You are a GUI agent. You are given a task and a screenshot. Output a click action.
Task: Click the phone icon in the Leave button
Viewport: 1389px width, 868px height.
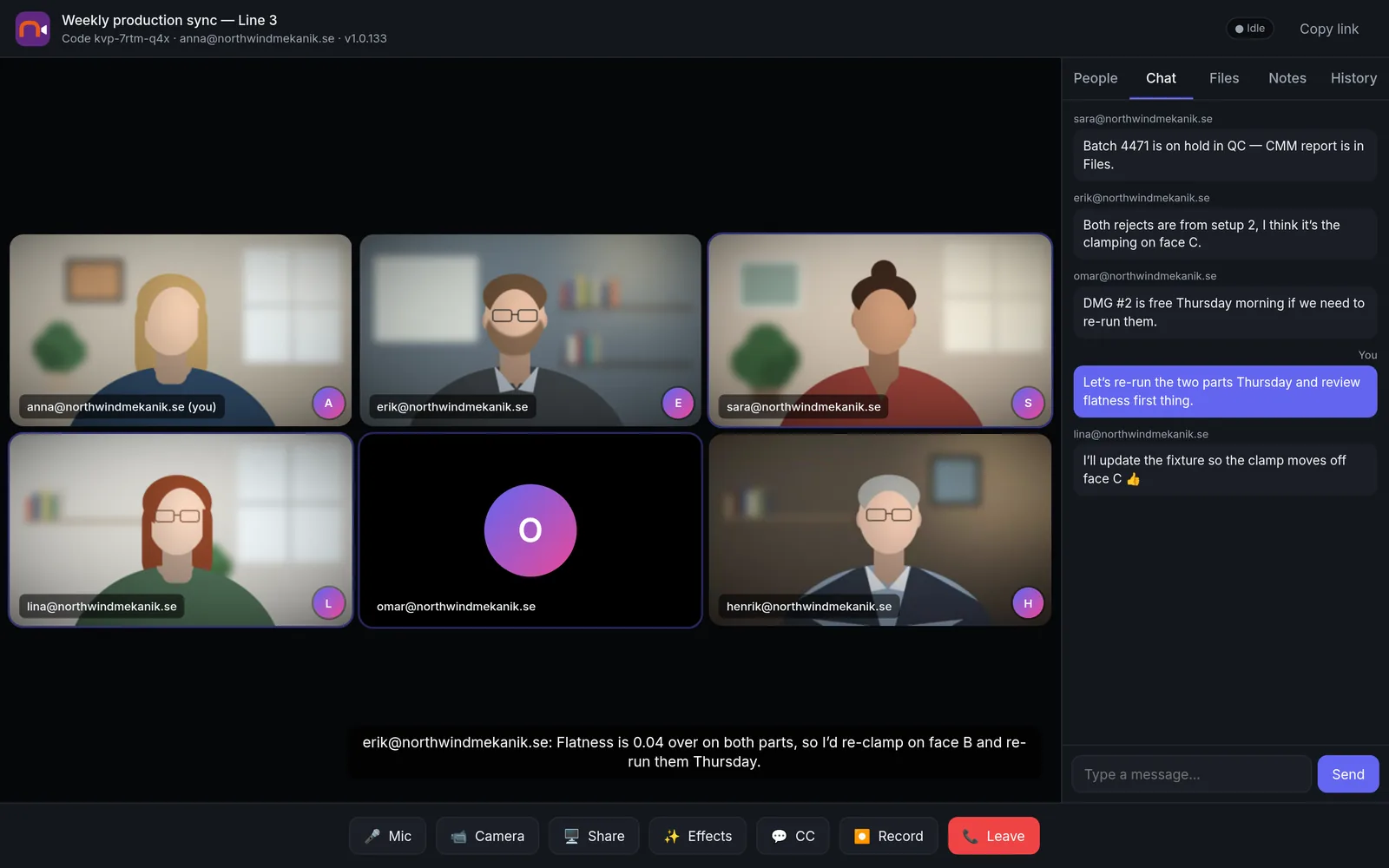(971, 836)
